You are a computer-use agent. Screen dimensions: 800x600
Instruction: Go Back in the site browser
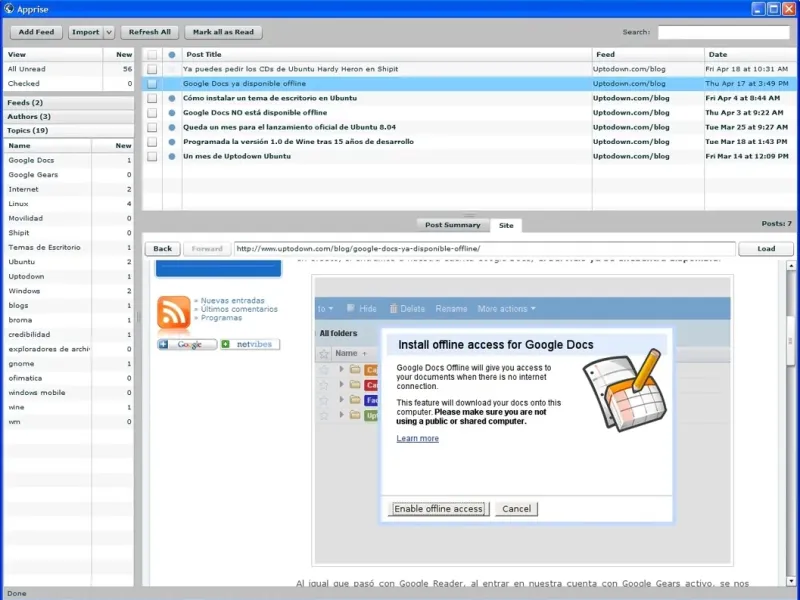[x=163, y=248]
